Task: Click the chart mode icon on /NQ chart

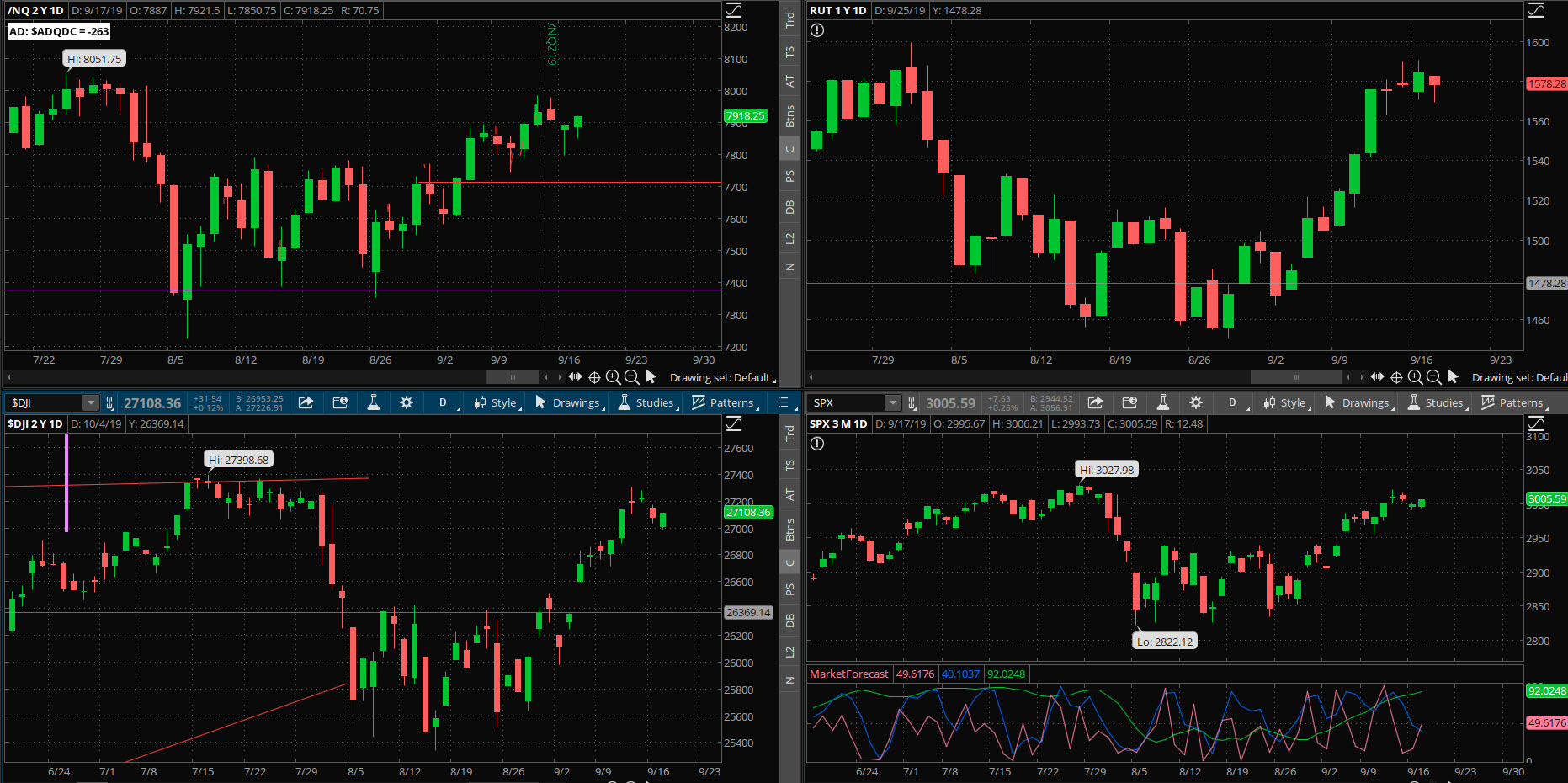Action: click(x=734, y=10)
